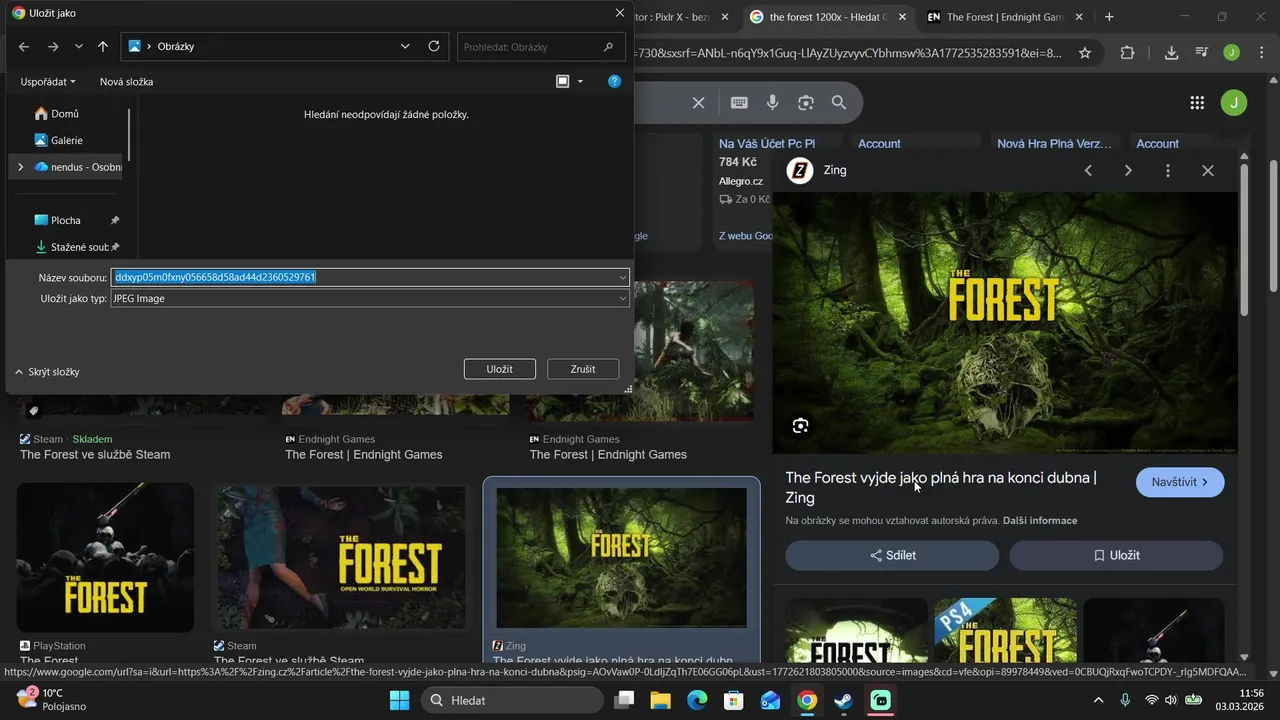1280x720 pixels.
Task: Open Microsoft Edge from the taskbar
Action: [x=697, y=700]
